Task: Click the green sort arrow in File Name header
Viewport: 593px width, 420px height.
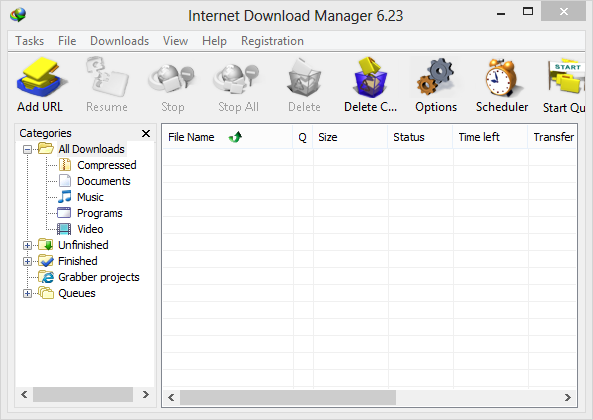Action: (235, 137)
